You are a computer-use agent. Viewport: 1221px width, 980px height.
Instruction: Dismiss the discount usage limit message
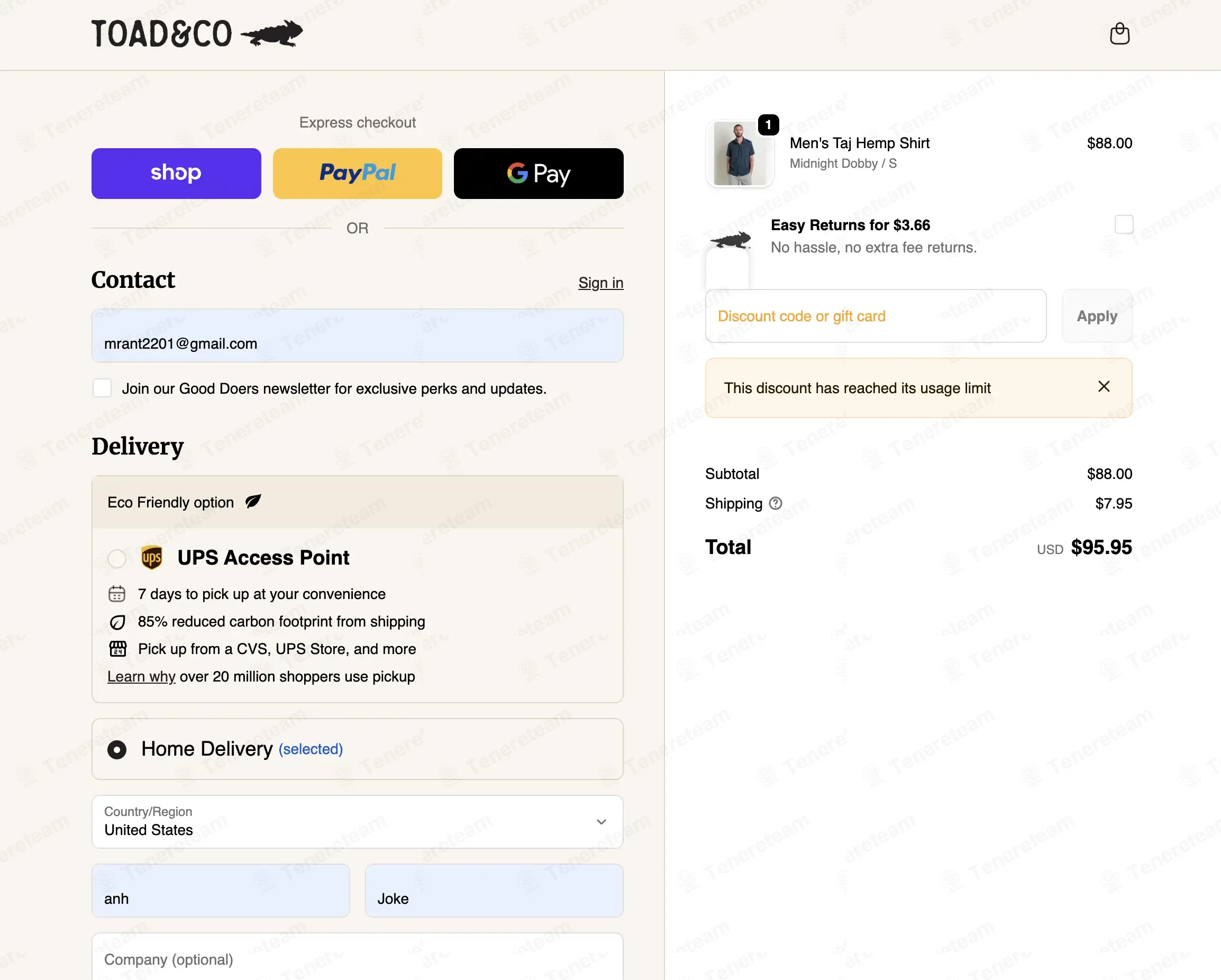click(x=1104, y=387)
